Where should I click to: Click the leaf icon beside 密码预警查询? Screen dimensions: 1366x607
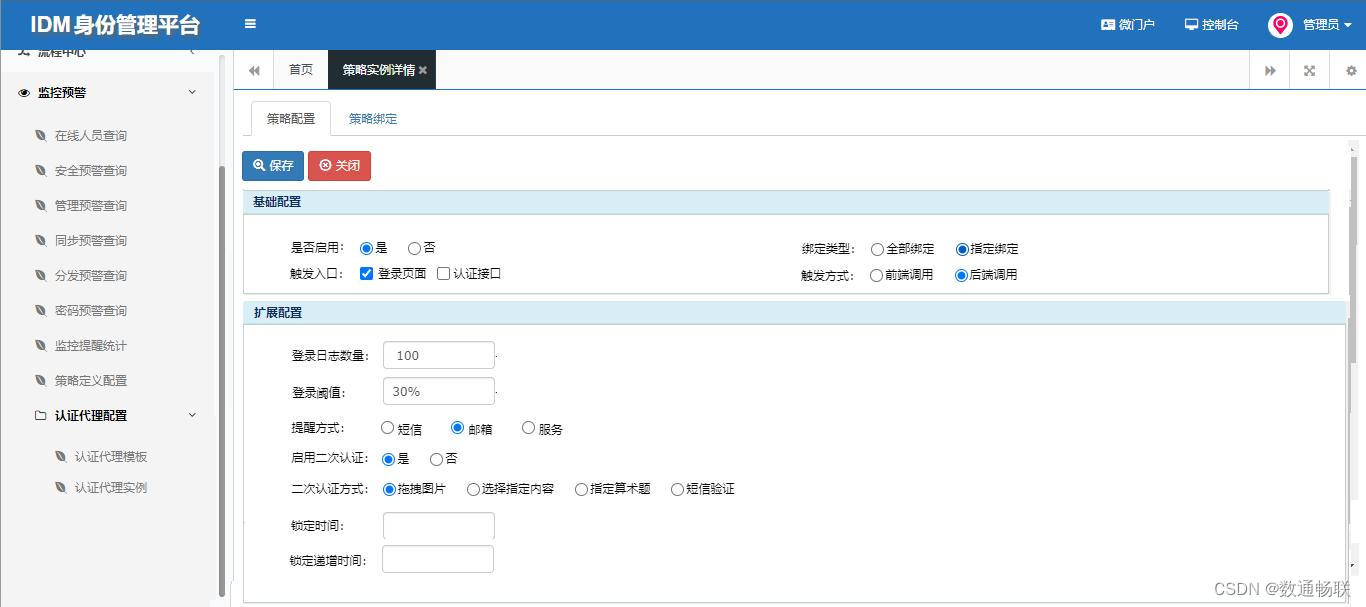(40, 310)
